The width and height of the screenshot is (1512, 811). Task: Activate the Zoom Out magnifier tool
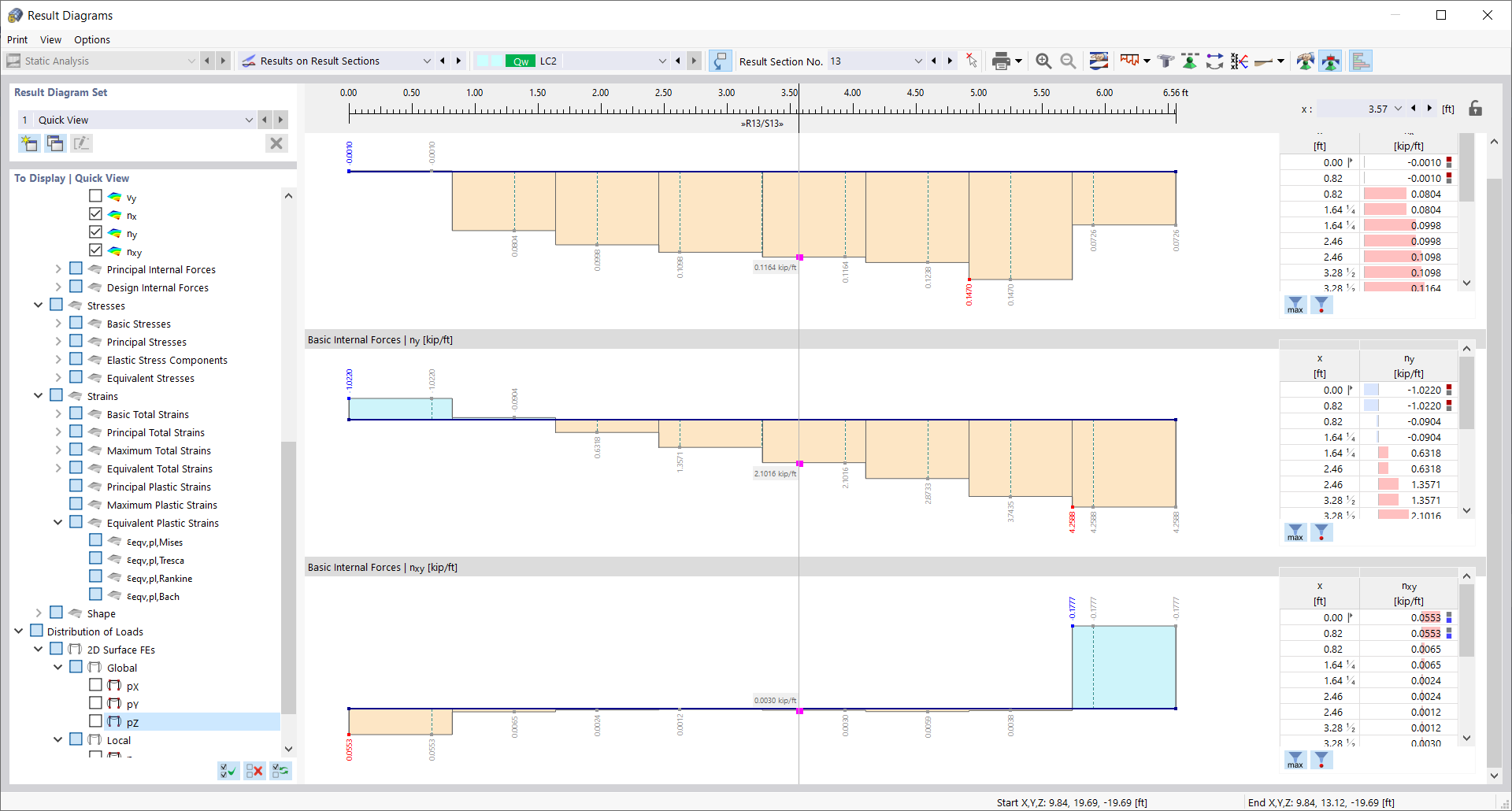[1069, 61]
